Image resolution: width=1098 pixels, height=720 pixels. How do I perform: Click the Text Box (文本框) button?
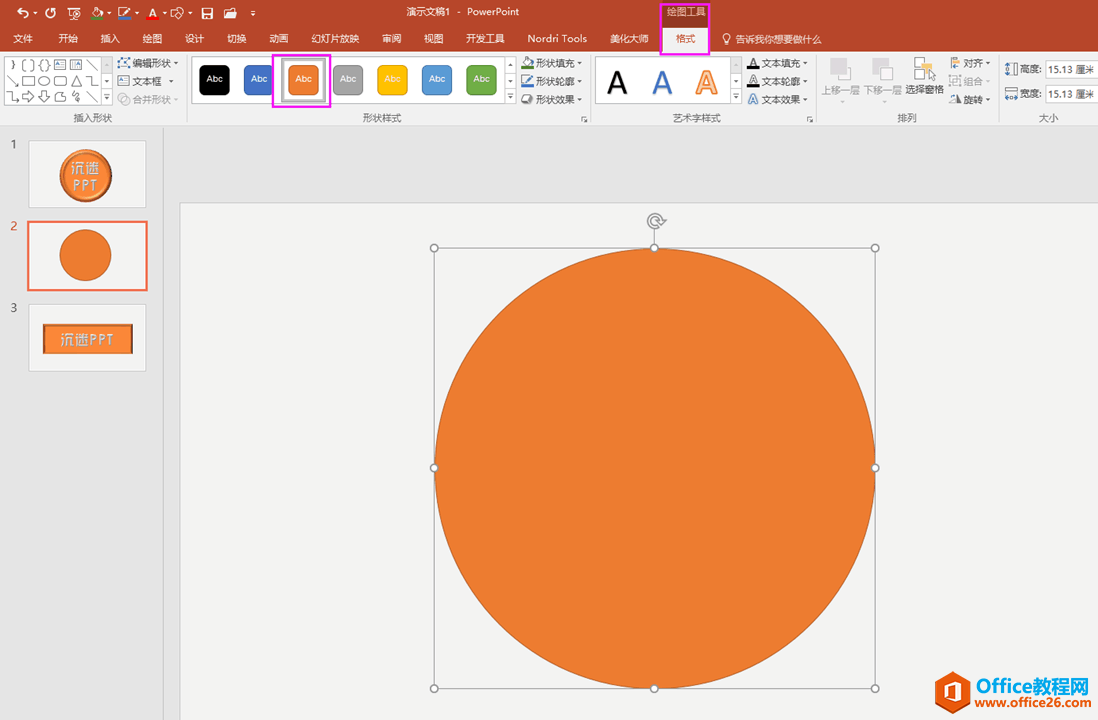click(145, 81)
